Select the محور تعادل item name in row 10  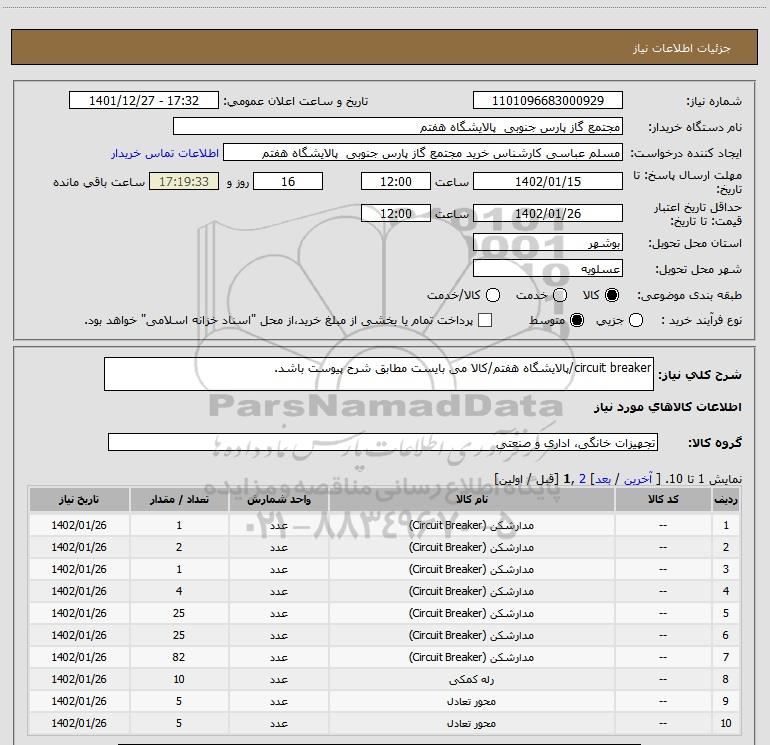pyautogui.click(x=471, y=723)
